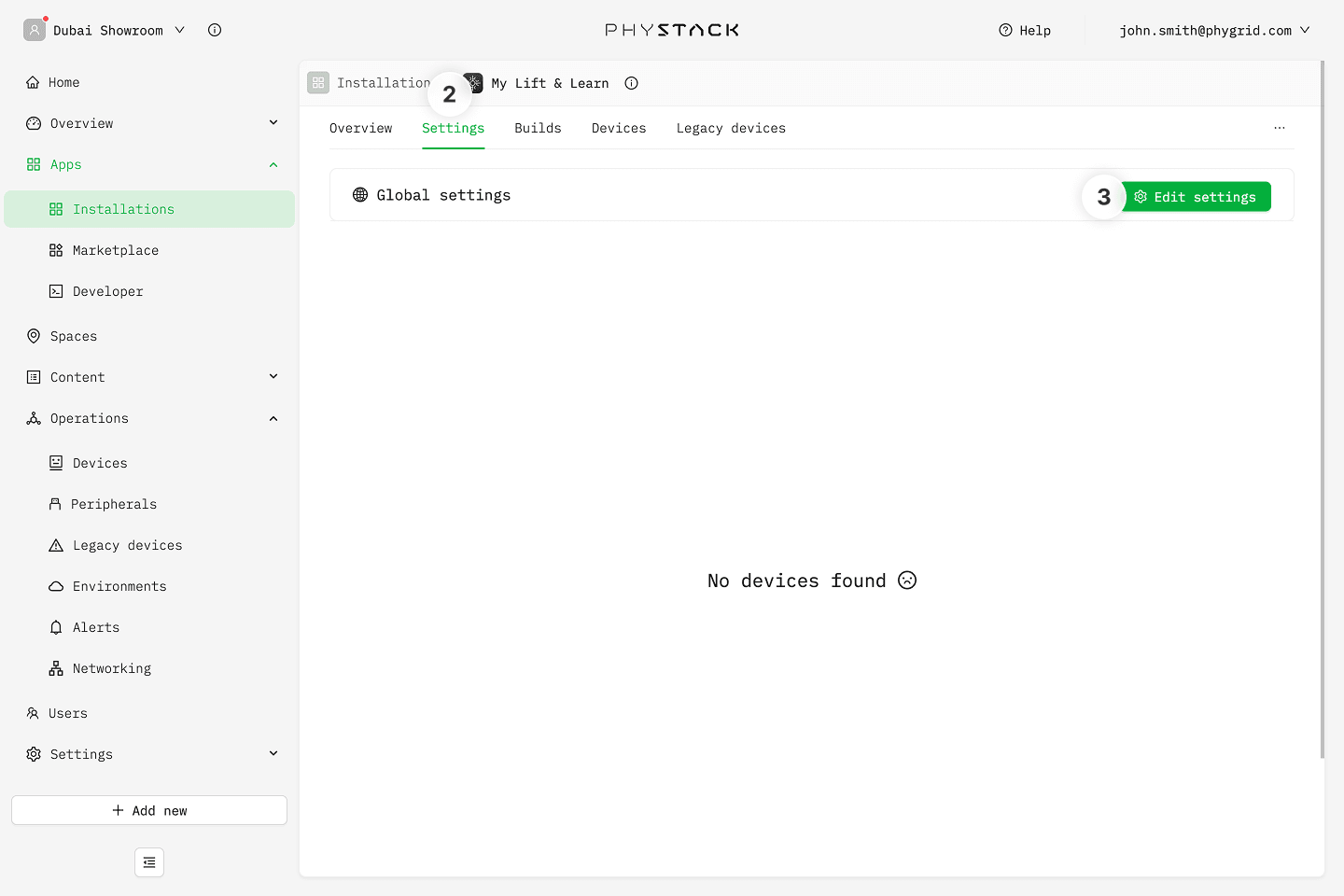Click the Help question mark icon

pyautogui.click(x=1005, y=30)
